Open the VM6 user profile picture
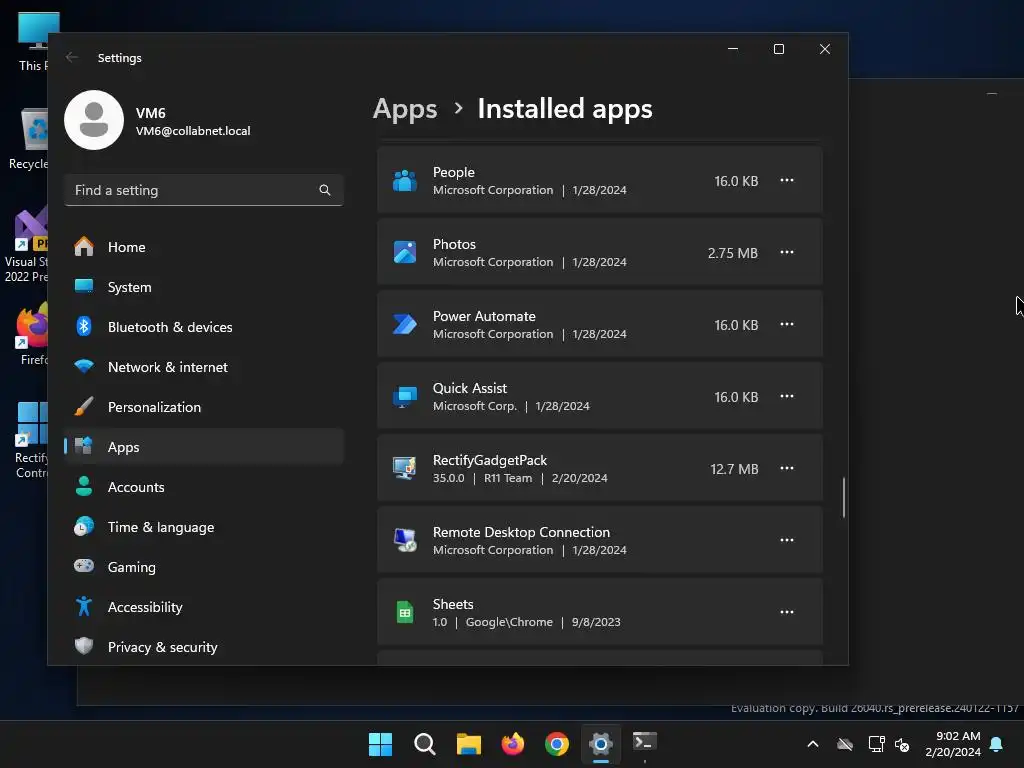Screen dimensions: 1024x768 94,120
